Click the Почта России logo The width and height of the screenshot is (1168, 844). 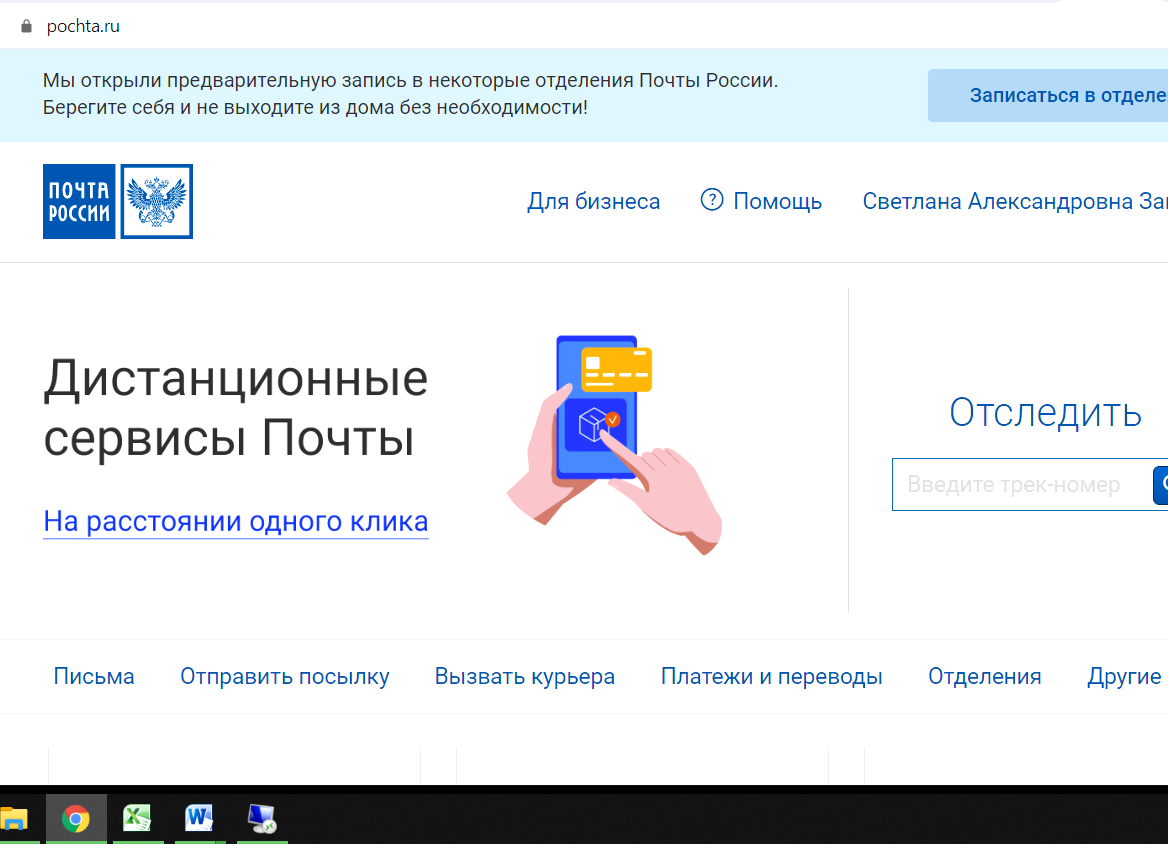pyautogui.click(x=118, y=201)
